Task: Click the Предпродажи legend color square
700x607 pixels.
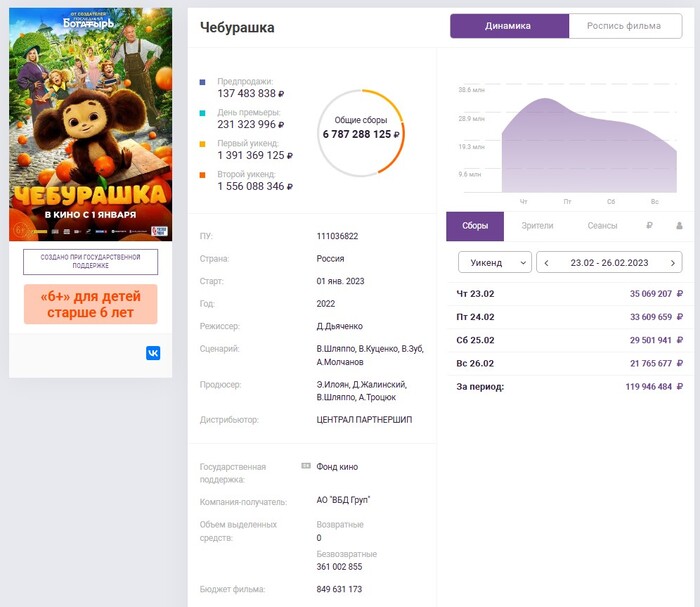Action: coord(203,82)
